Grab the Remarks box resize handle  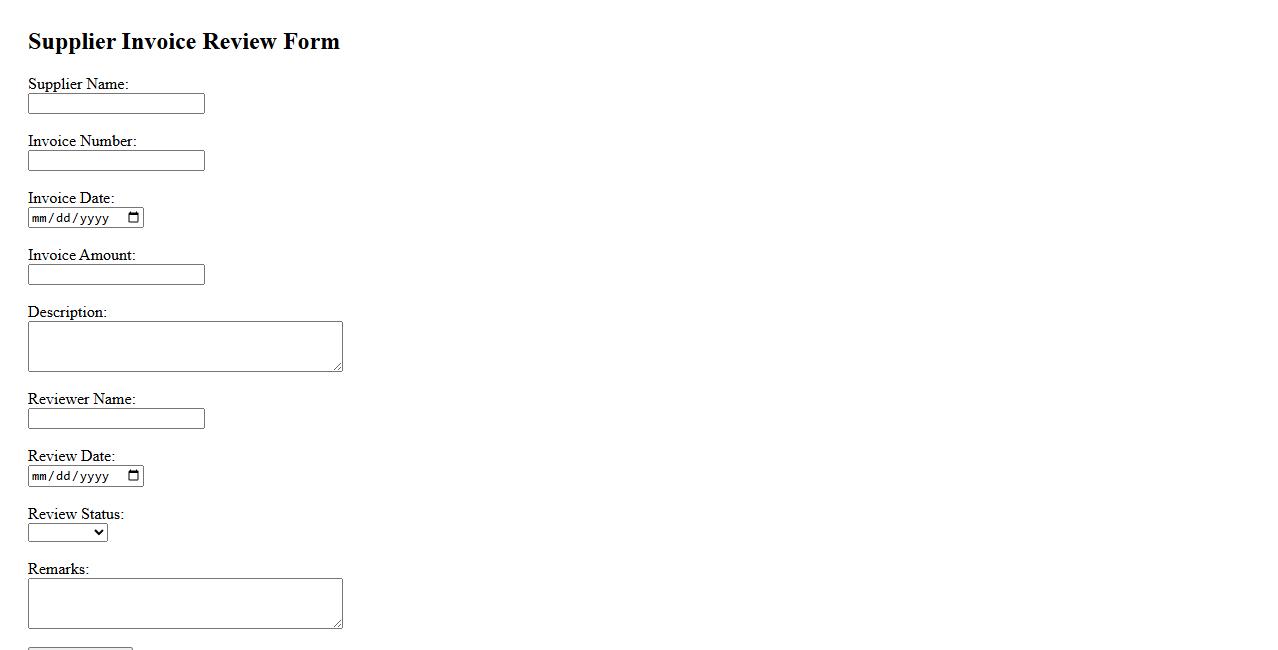coord(338,624)
